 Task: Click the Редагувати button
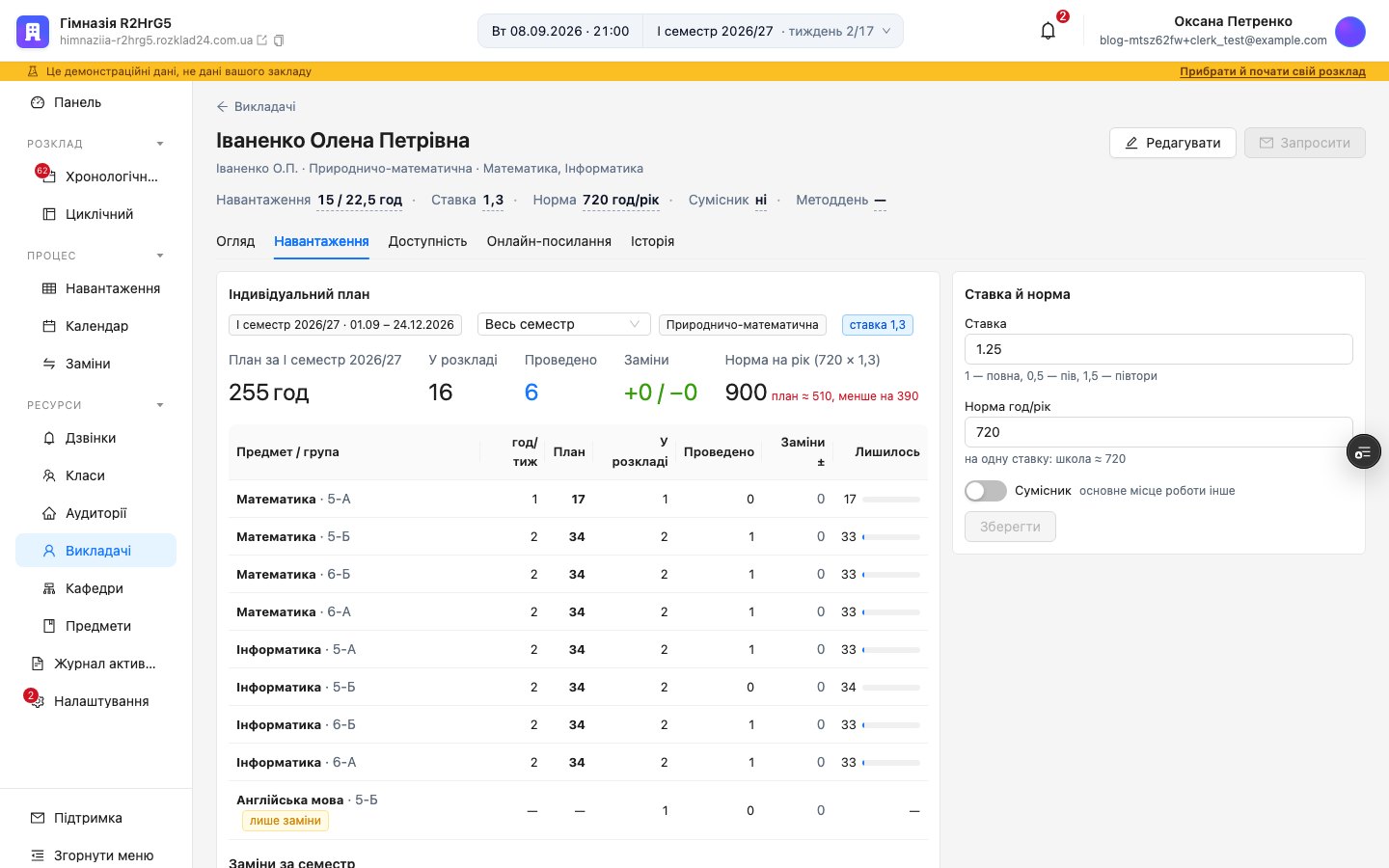pyautogui.click(x=1172, y=143)
